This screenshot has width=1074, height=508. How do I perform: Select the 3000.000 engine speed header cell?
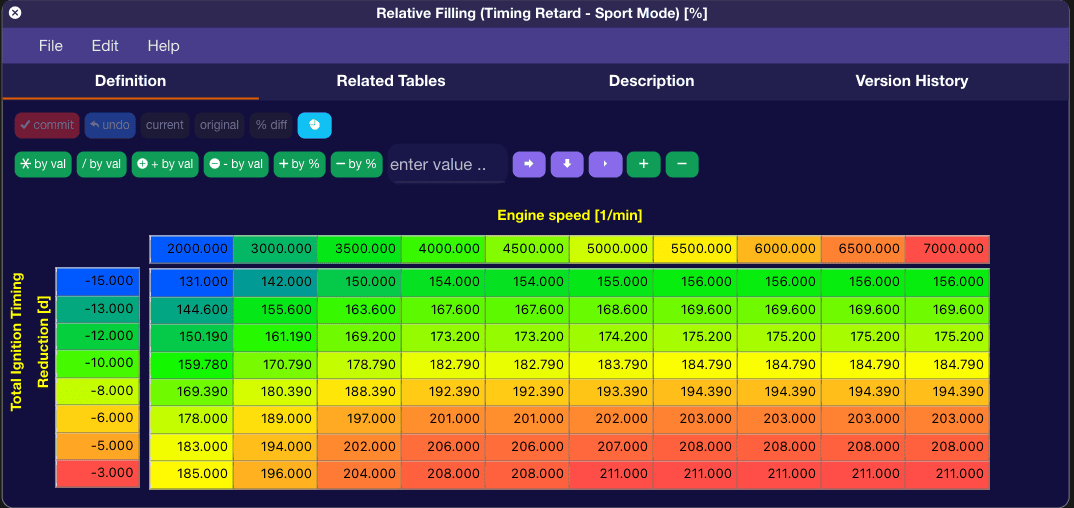coord(275,249)
